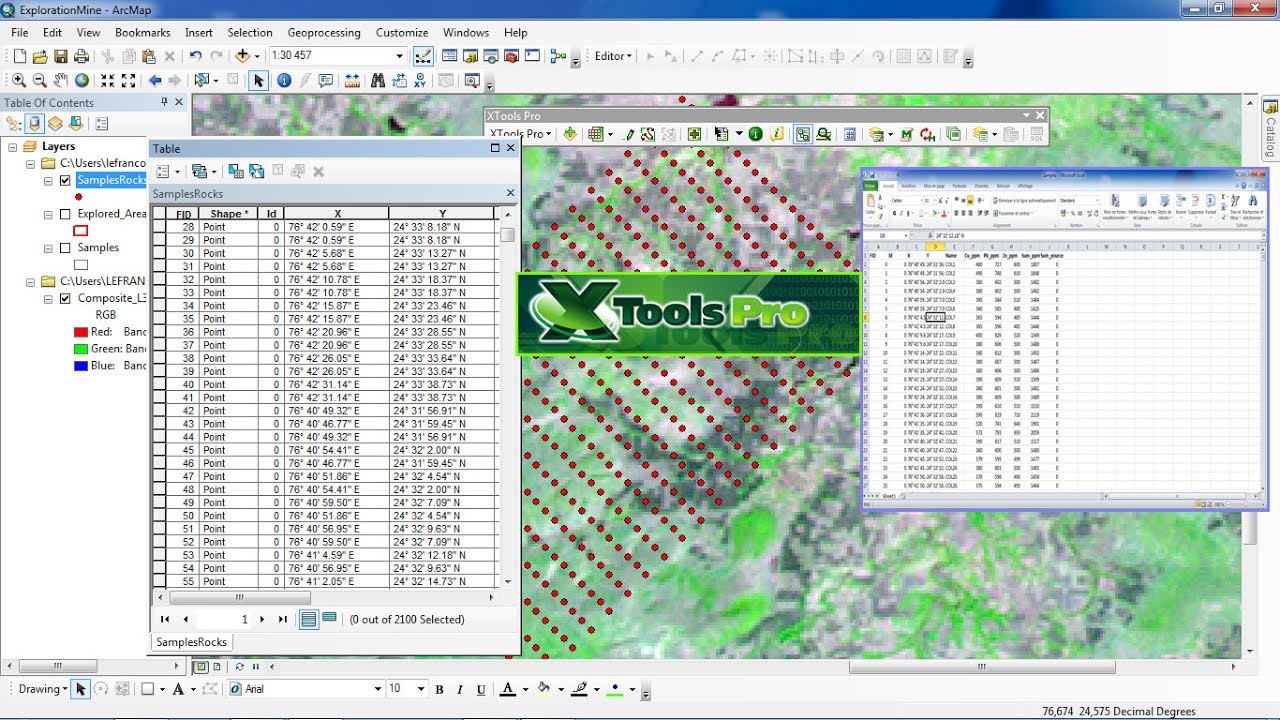Viewport: 1280px width, 720px height.
Task: Click List By Drawing Order icon
Action: click(x=14, y=124)
